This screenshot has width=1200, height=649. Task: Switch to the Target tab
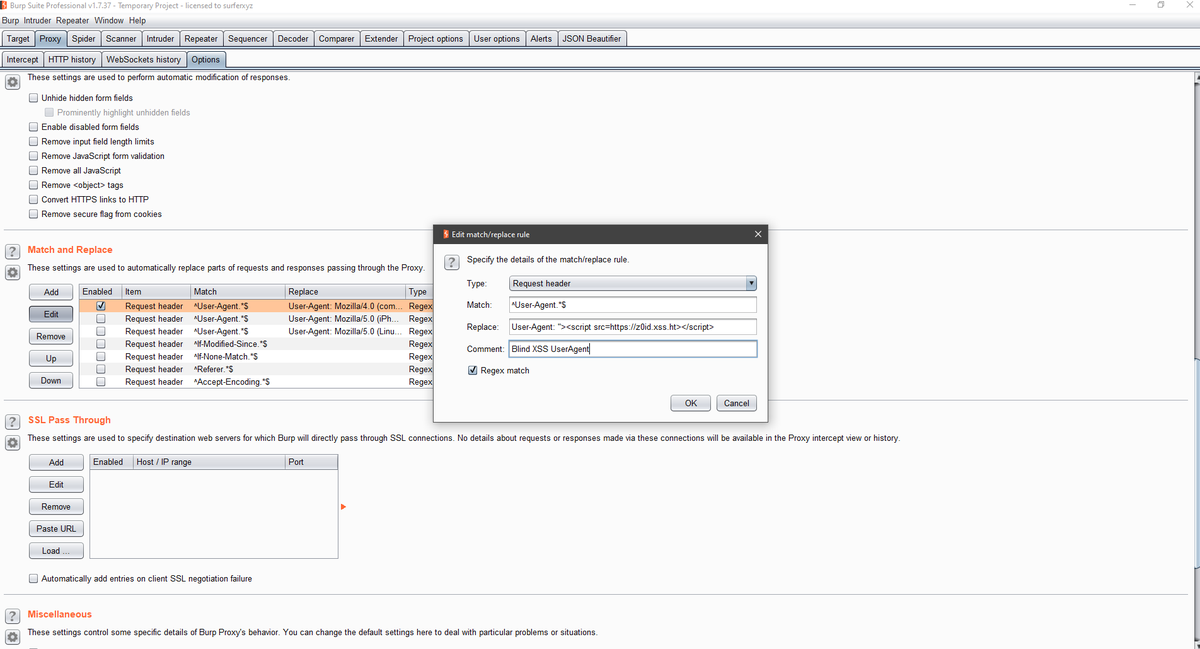point(18,39)
